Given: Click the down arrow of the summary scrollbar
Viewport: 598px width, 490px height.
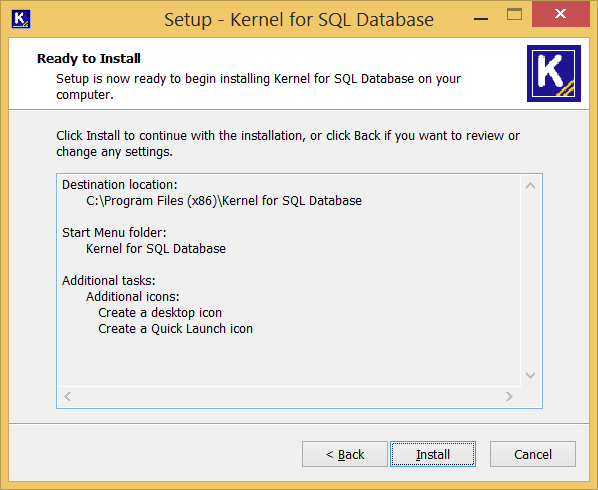Looking at the screenshot, I should [x=530, y=375].
